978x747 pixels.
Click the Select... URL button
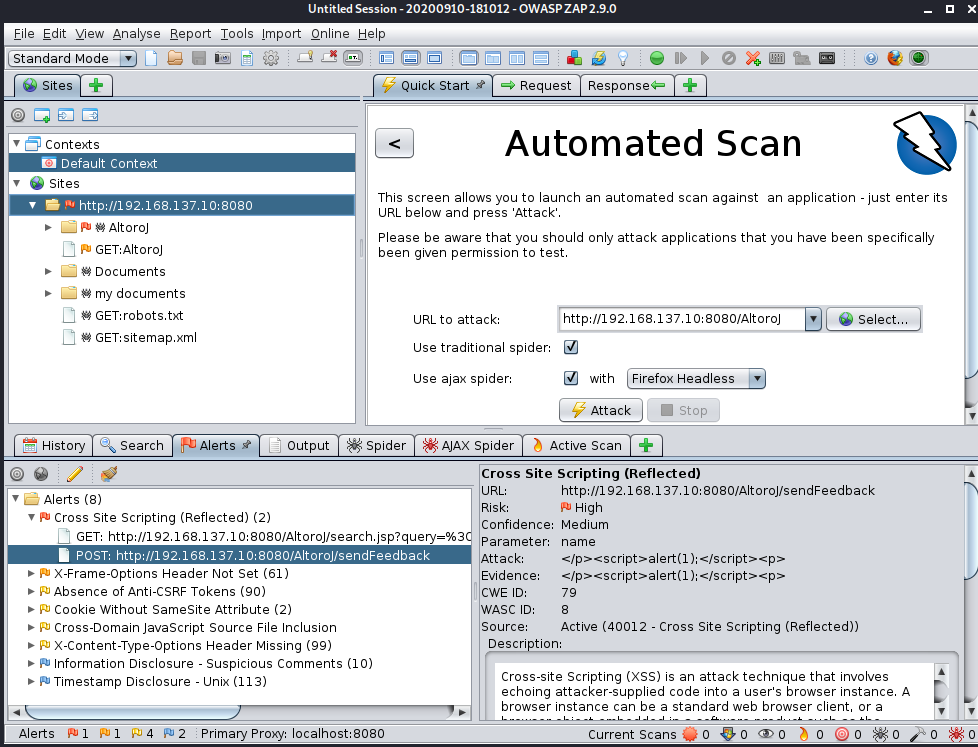pyautogui.click(x=873, y=319)
